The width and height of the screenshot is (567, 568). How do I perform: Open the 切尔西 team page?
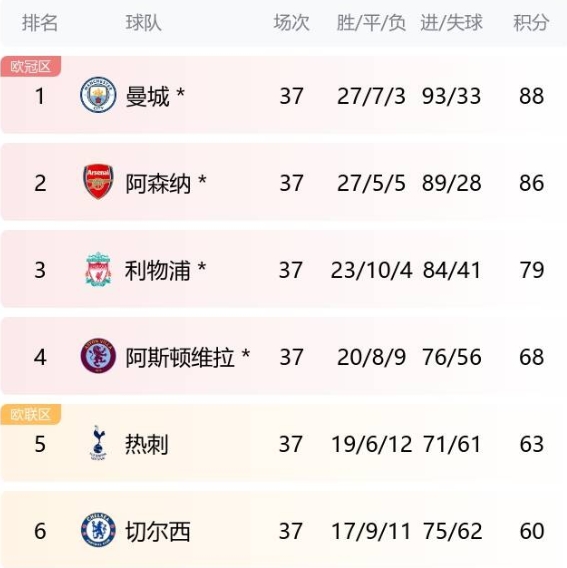click(158, 531)
